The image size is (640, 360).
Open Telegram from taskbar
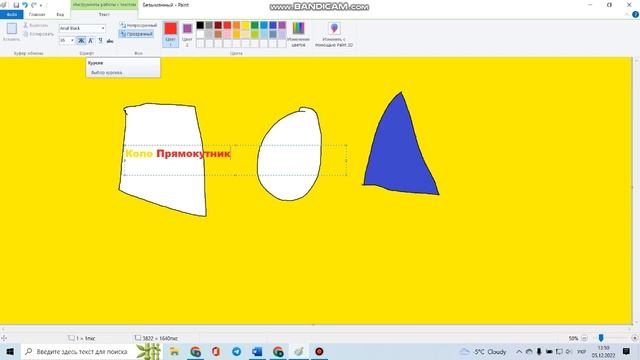coord(236,351)
